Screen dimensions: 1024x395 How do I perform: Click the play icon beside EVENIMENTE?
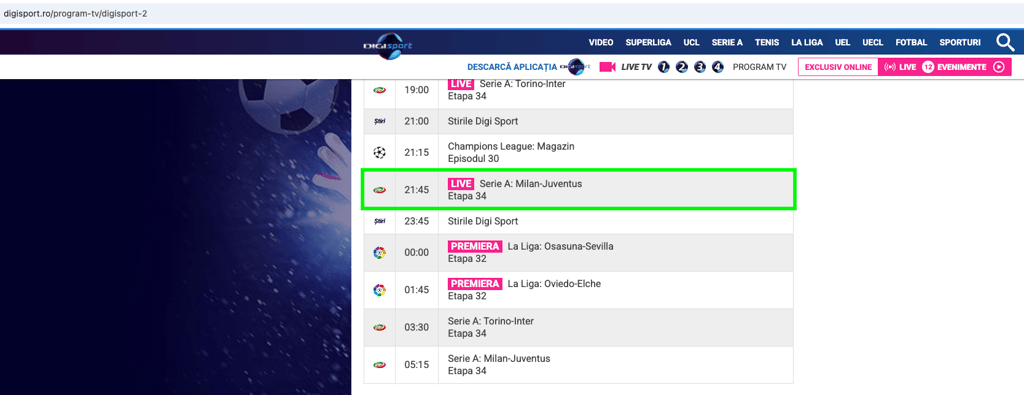(998, 67)
